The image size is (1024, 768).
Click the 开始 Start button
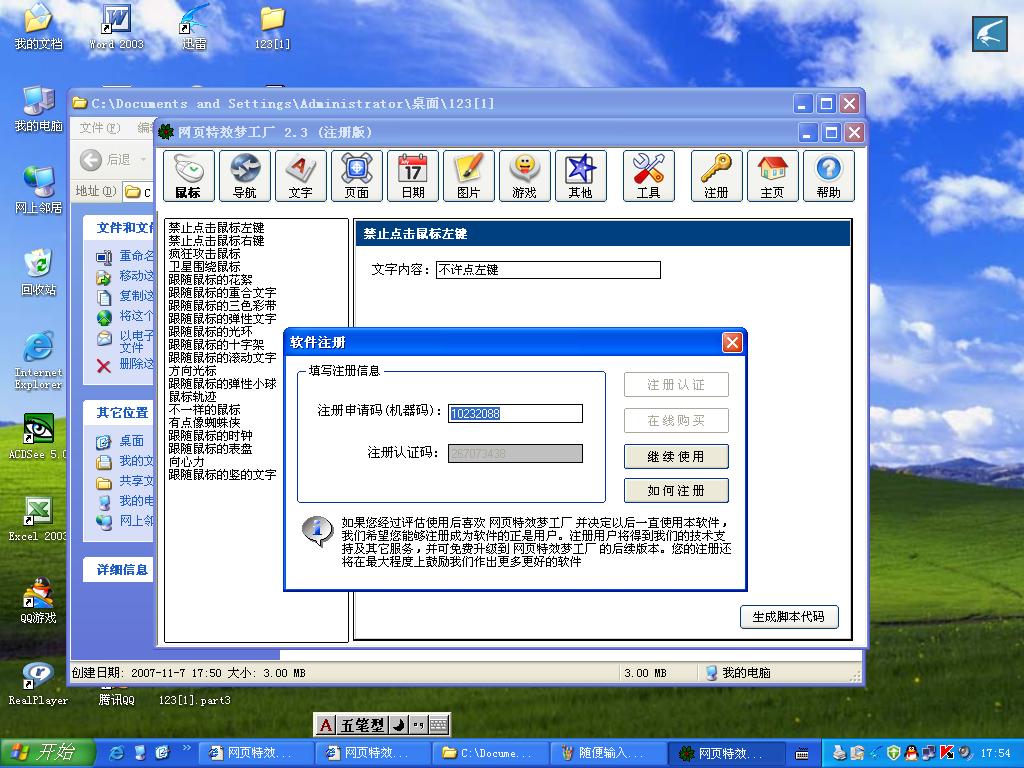coord(47,753)
